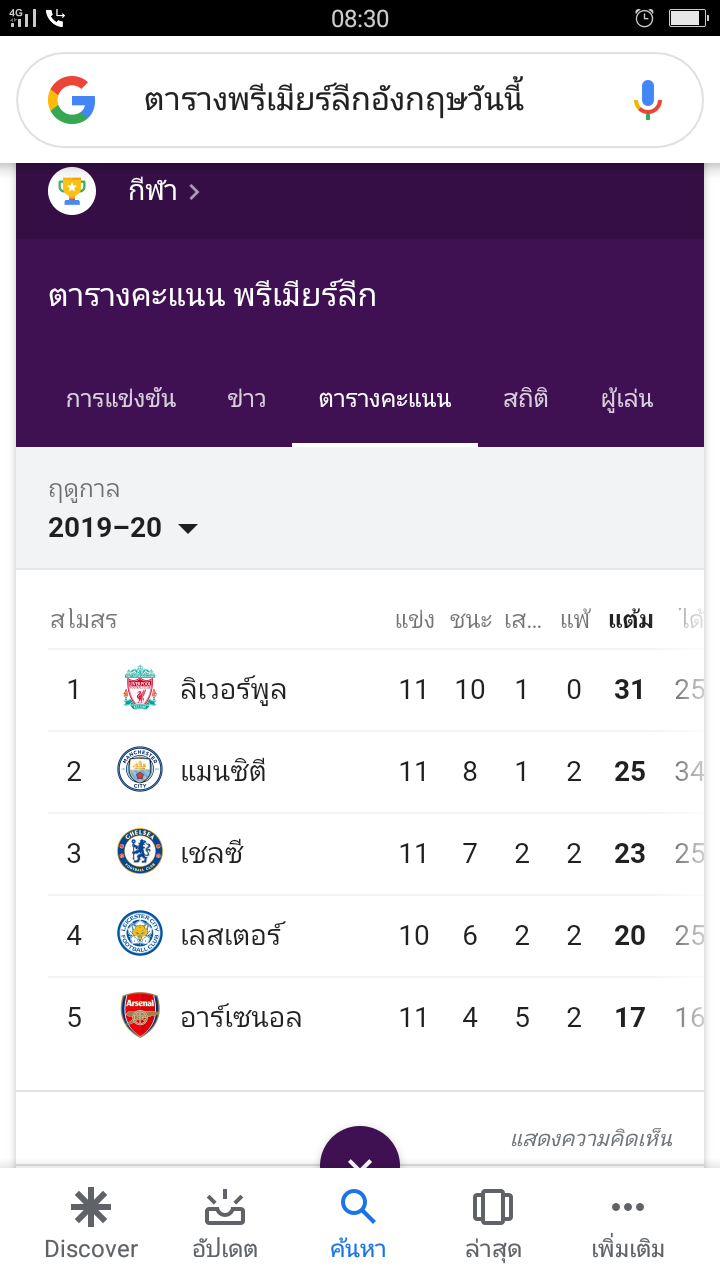Tap the sports trophy icon
Viewport: 720px width, 1280px height.
click(x=72, y=190)
